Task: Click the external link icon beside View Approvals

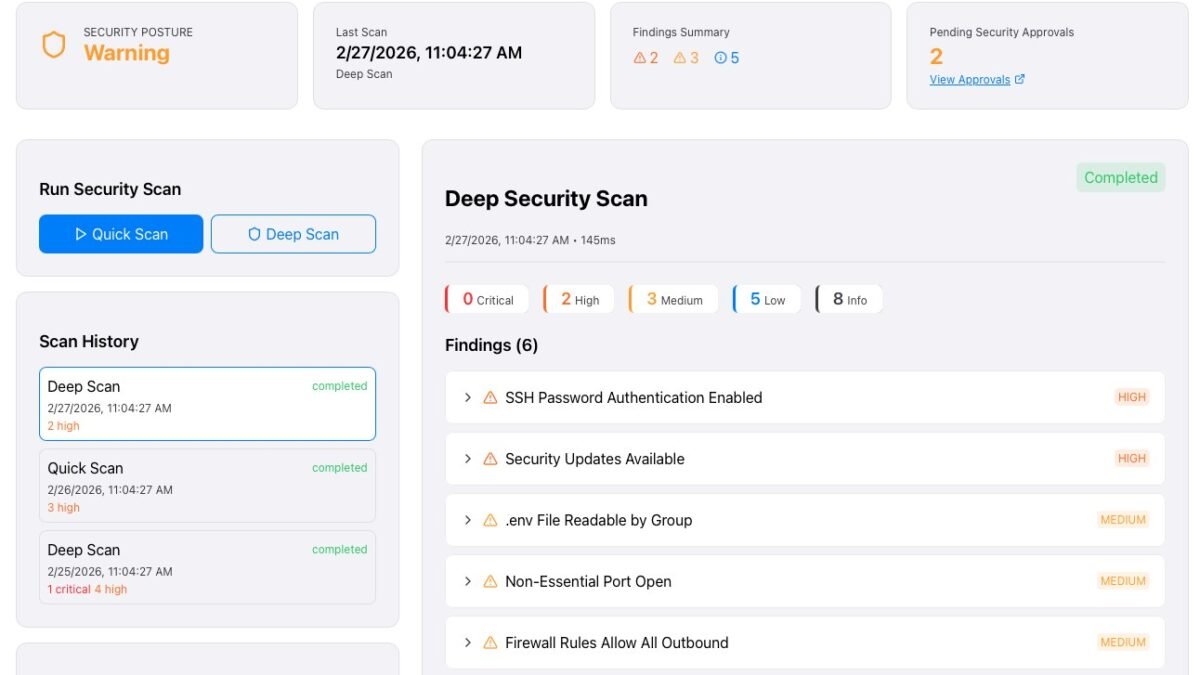Action: (x=1020, y=80)
